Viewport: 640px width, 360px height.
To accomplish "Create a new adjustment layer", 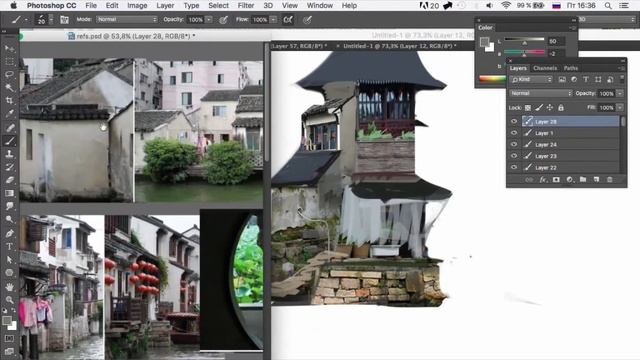I will tap(569, 180).
